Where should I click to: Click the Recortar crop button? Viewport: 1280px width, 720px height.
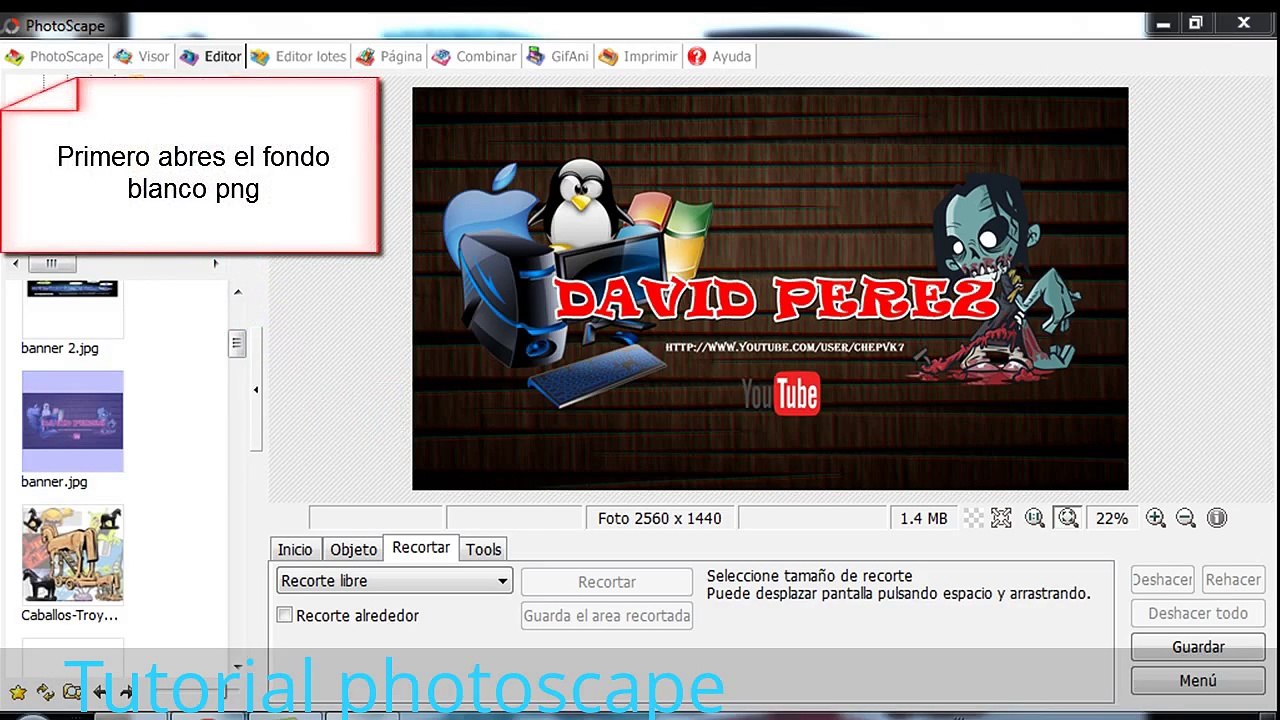(x=607, y=582)
